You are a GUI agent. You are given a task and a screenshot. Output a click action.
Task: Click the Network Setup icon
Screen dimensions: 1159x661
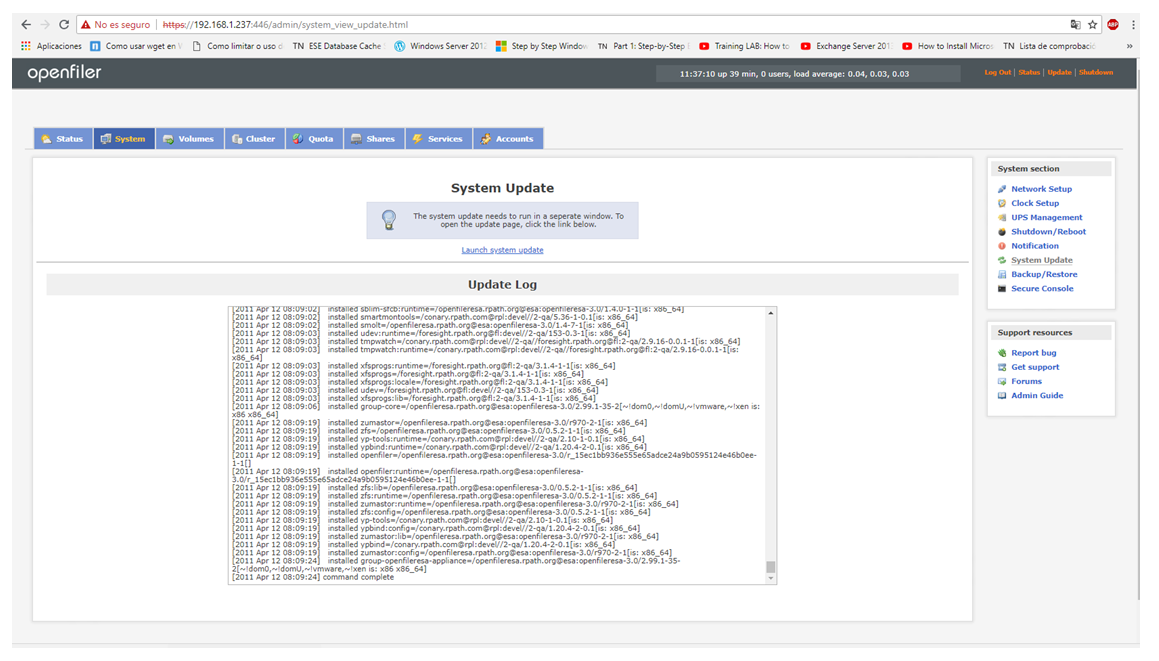point(1002,189)
